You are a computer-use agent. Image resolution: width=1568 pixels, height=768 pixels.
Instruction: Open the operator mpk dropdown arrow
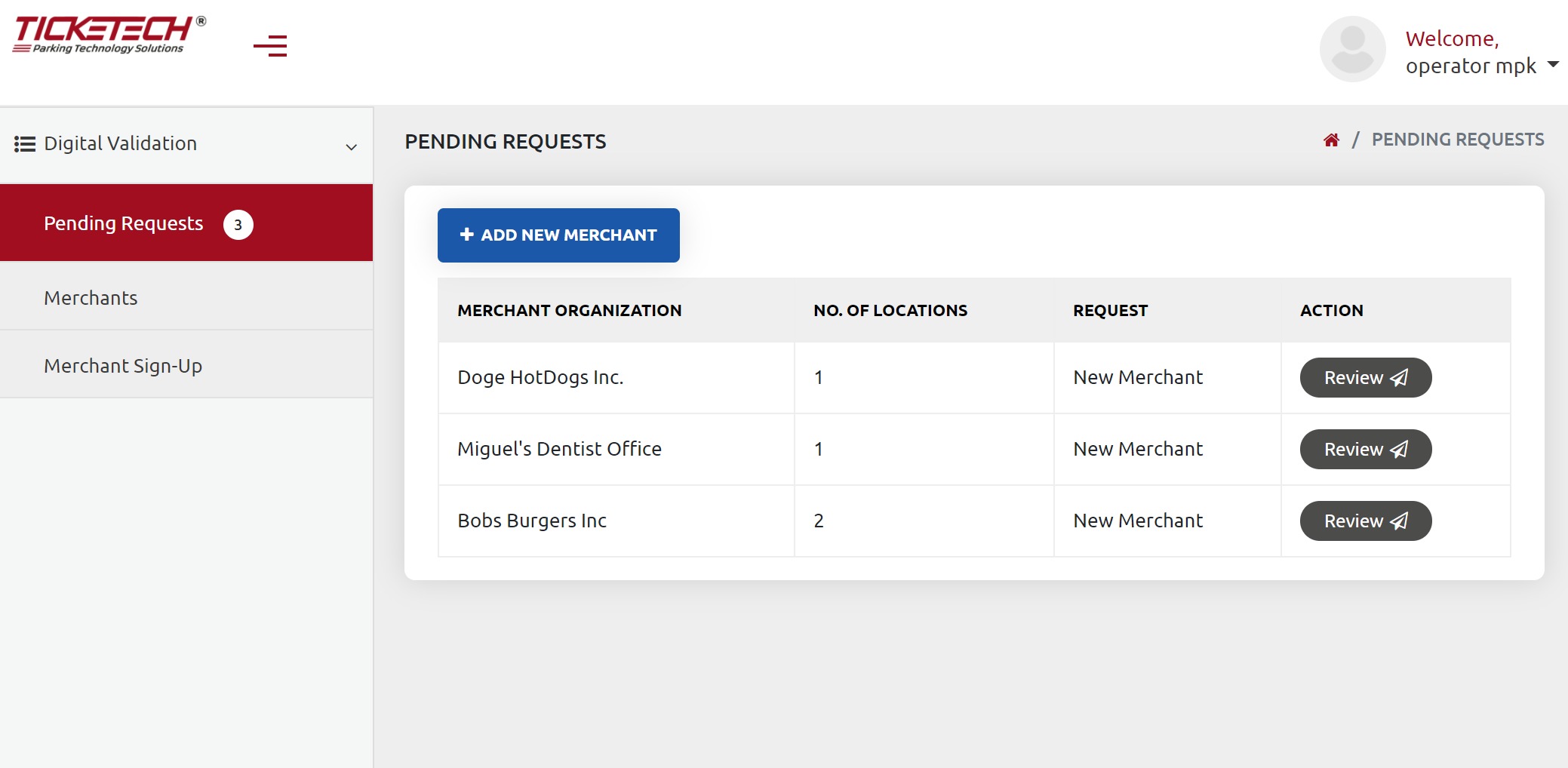click(x=1553, y=64)
